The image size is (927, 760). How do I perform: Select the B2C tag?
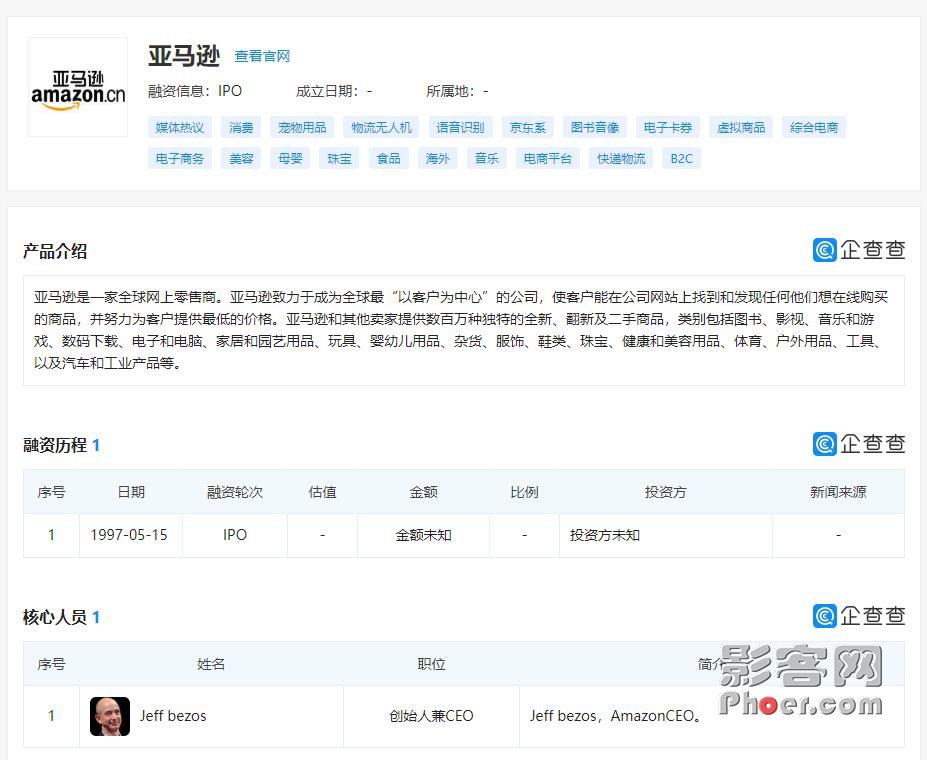pos(681,158)
